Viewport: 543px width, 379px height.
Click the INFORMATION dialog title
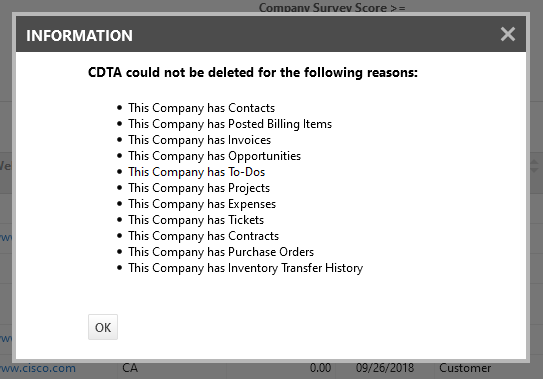pos(79,35)
